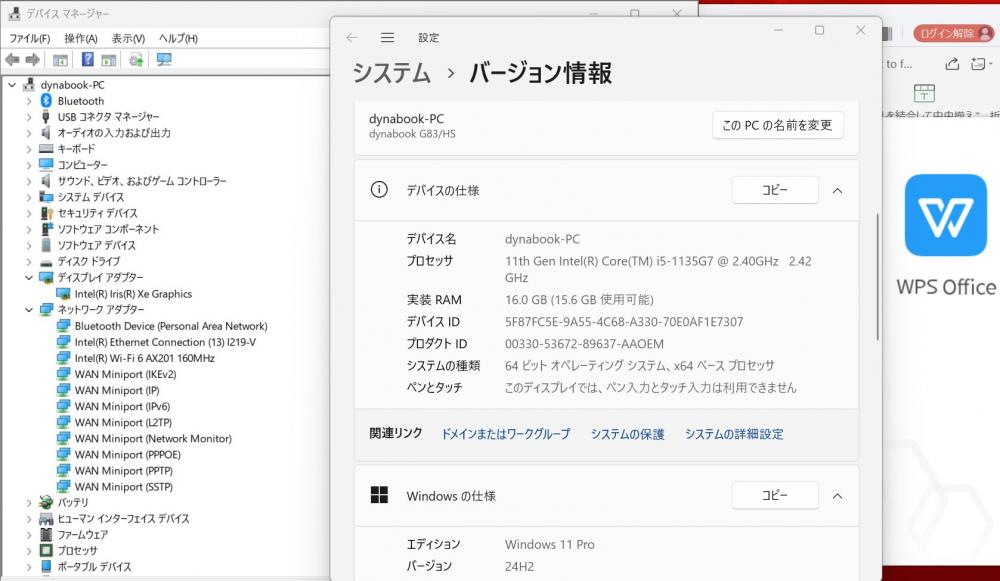Expand the ヒューマン インターフェイス デバイス node
Screen dimensions: 1000x581
pos(29,518)
